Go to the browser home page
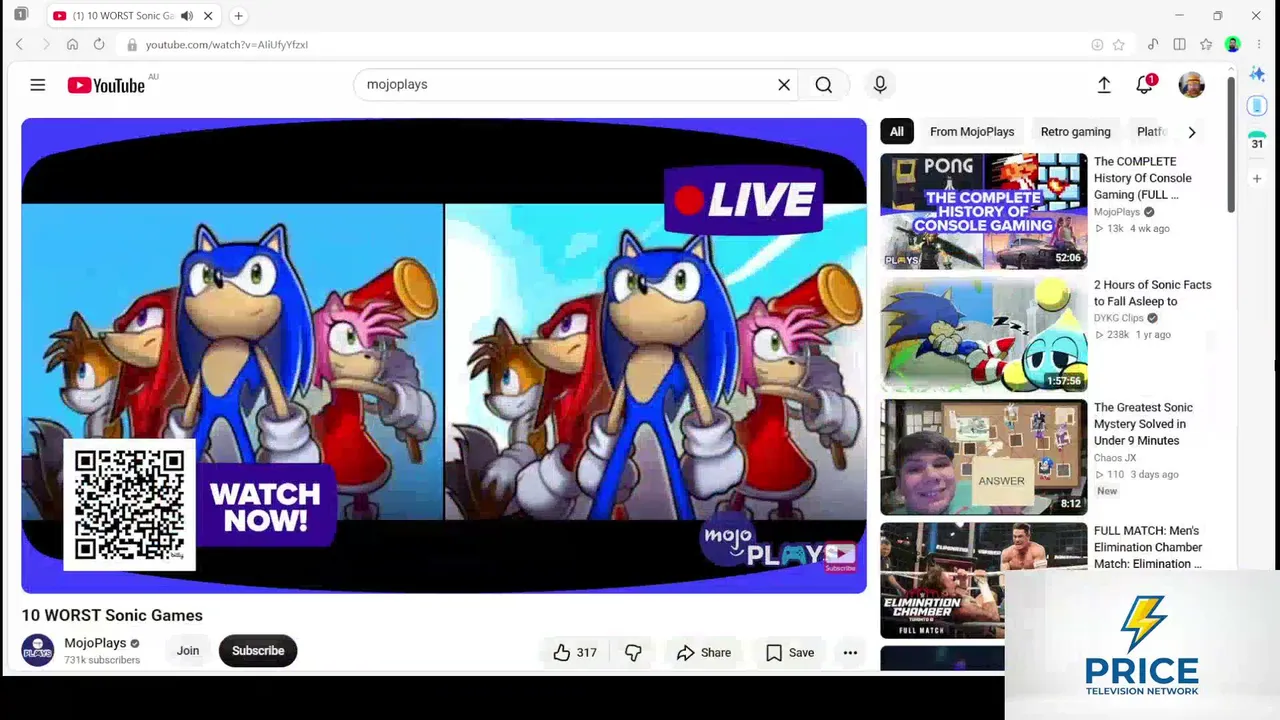Image resolution: width=1280 pixels, height=720 pixels. (72, 44)
